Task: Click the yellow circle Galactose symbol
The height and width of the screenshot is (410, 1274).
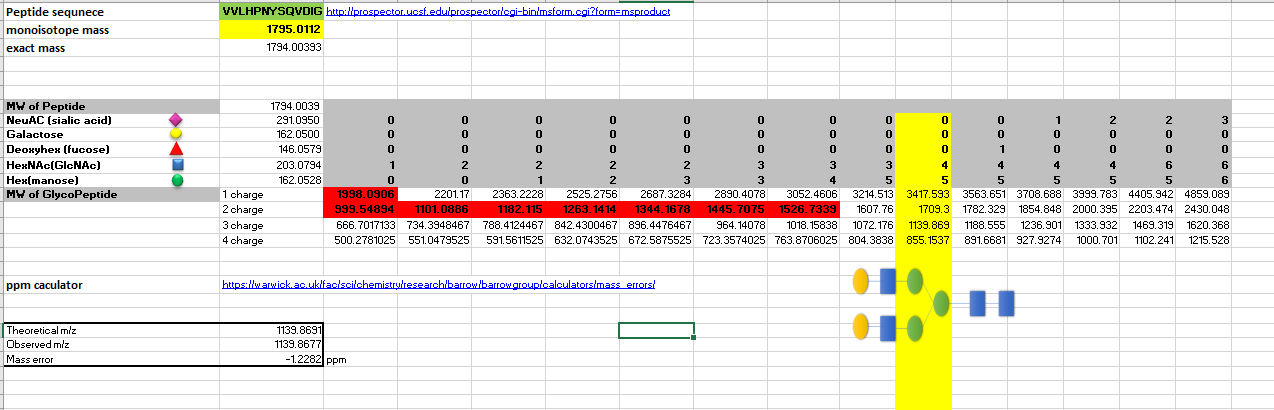Action: [177, 134]
